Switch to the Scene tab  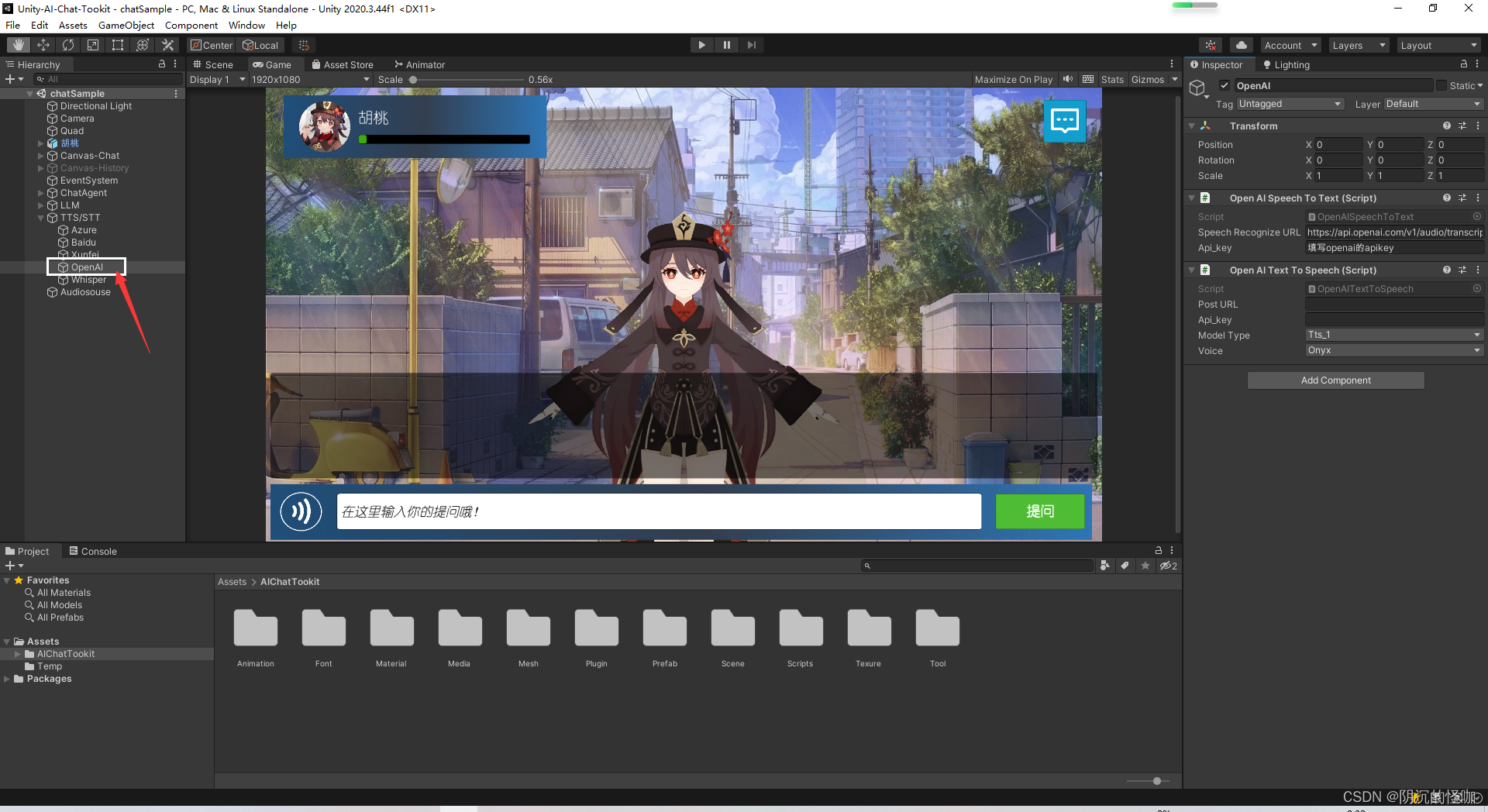213,64
